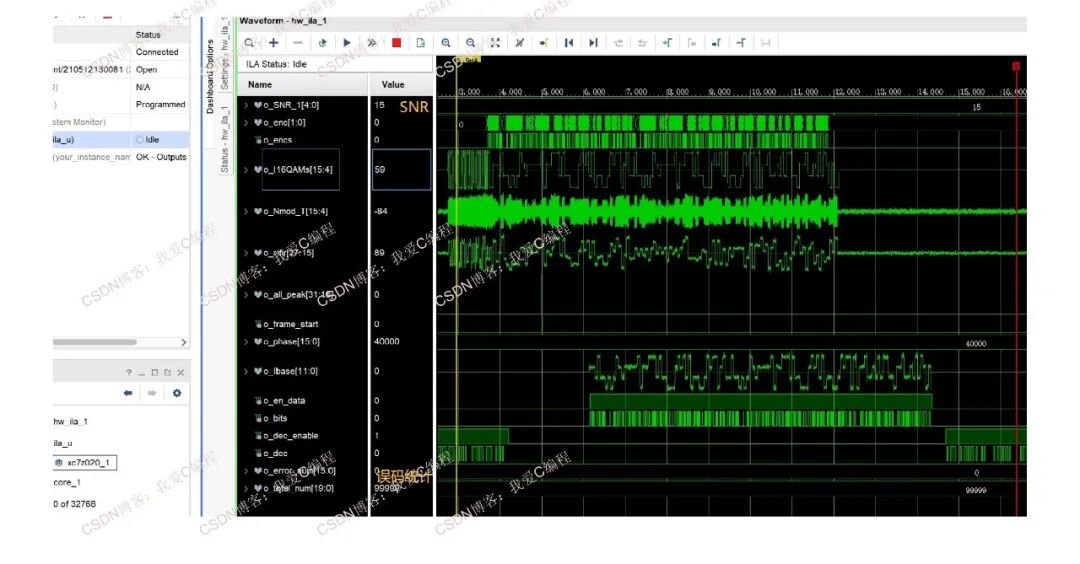This screenshot has height=564, width=1080.
Task: Go to previous marker icon
Action: pyautogui.click(x=692, y=43)
